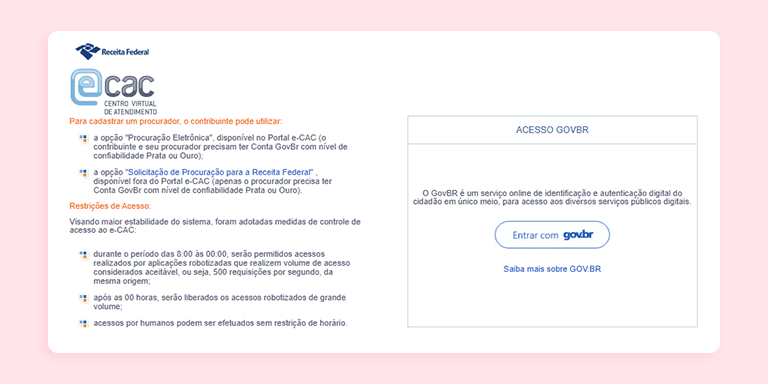Viewport: 768px width, 384px height.
Task: Click the paragraph Visando maior estabilidade do sistema
Action: coord(215,226)
